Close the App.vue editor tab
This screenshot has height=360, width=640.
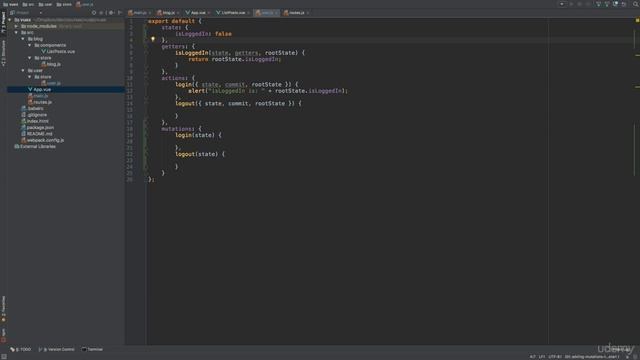pyautogui.click(x=209, y=13)
